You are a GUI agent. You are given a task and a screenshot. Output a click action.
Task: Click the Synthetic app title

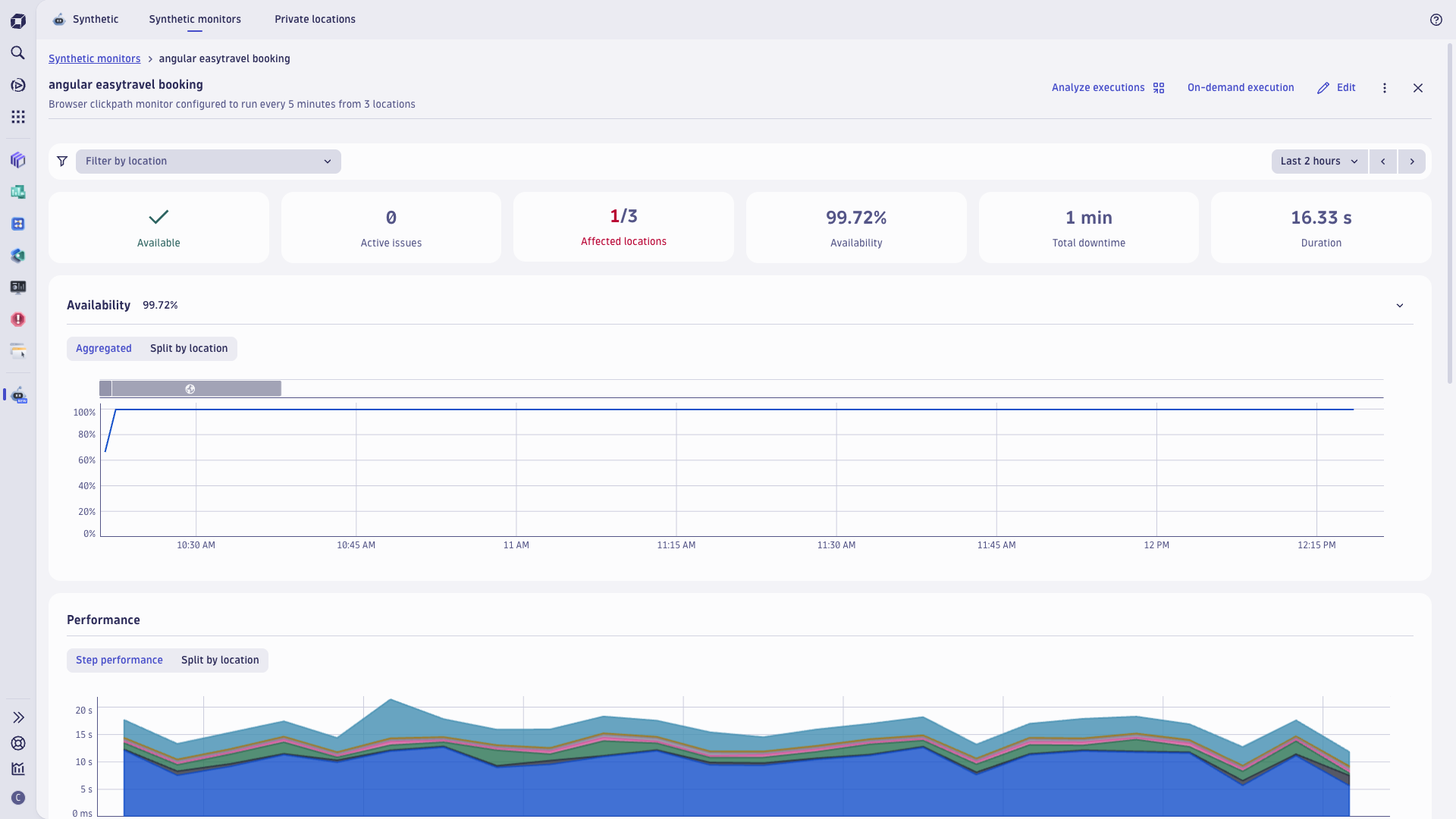96,20
